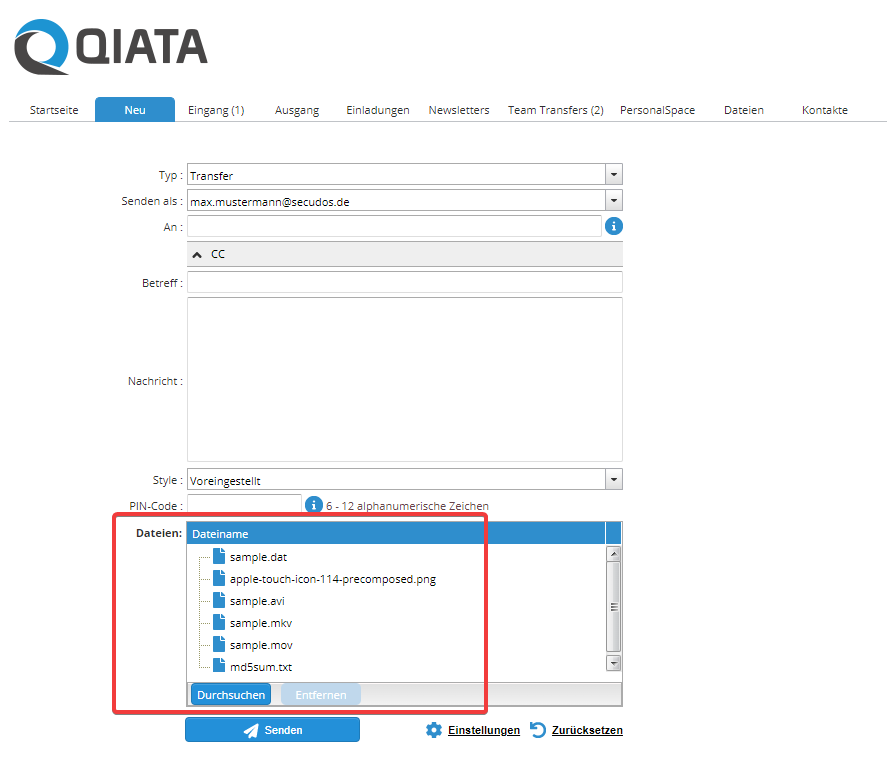
Task: Select the sample.dat file icon
Action: click(x=219, y=557)
